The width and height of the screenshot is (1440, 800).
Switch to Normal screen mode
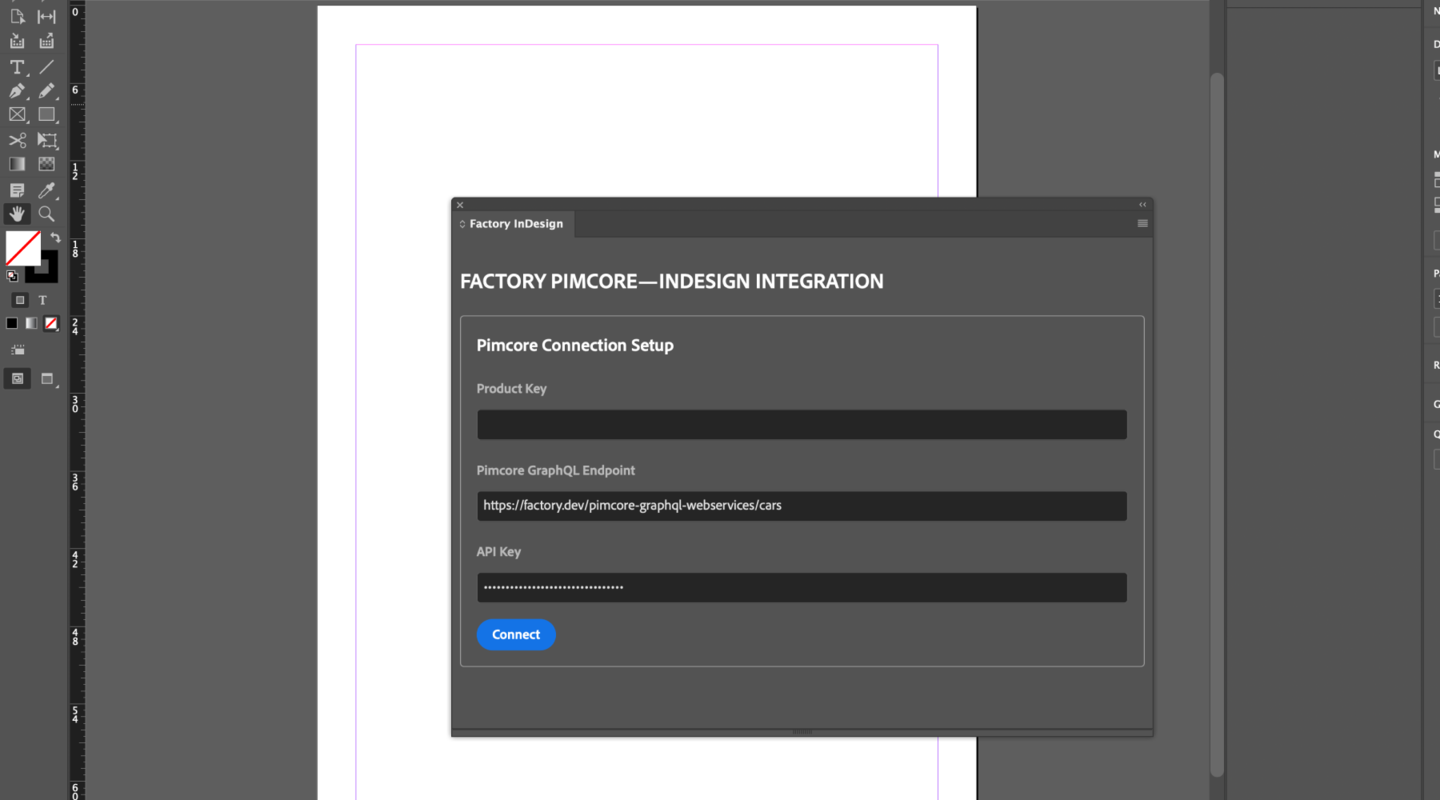(x=17, y=379)
